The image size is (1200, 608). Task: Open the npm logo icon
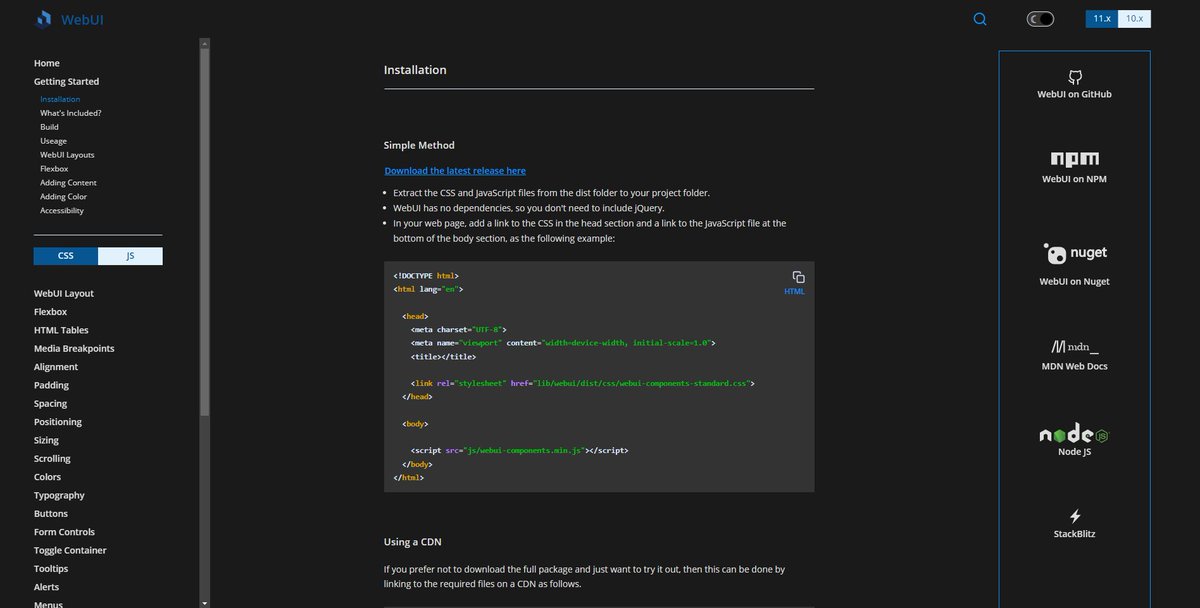[1075, 159]
